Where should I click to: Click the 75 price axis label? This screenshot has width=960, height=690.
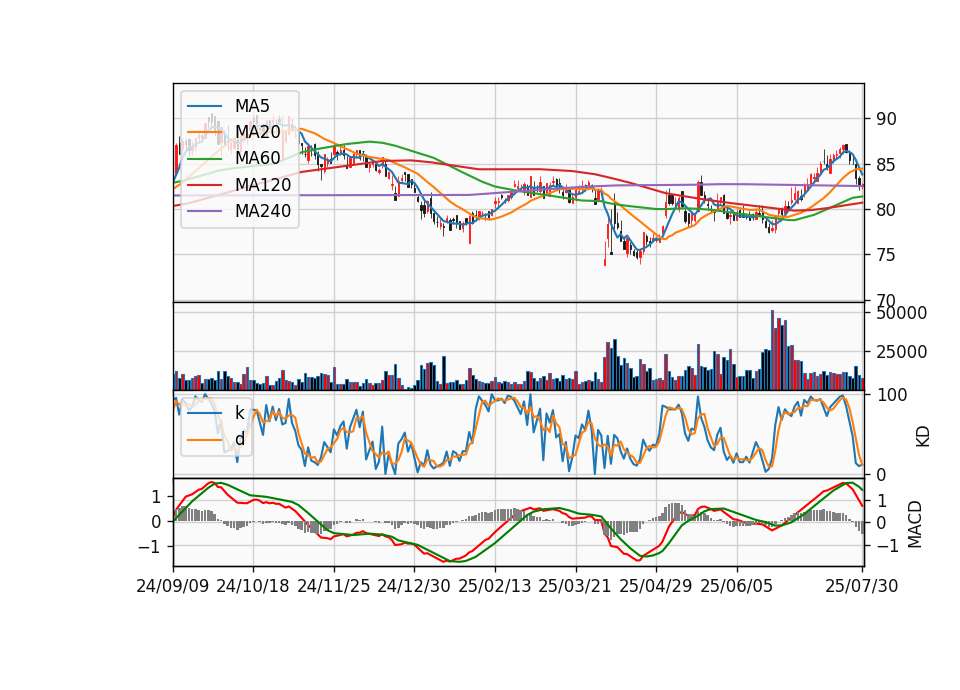click(886, 255)
